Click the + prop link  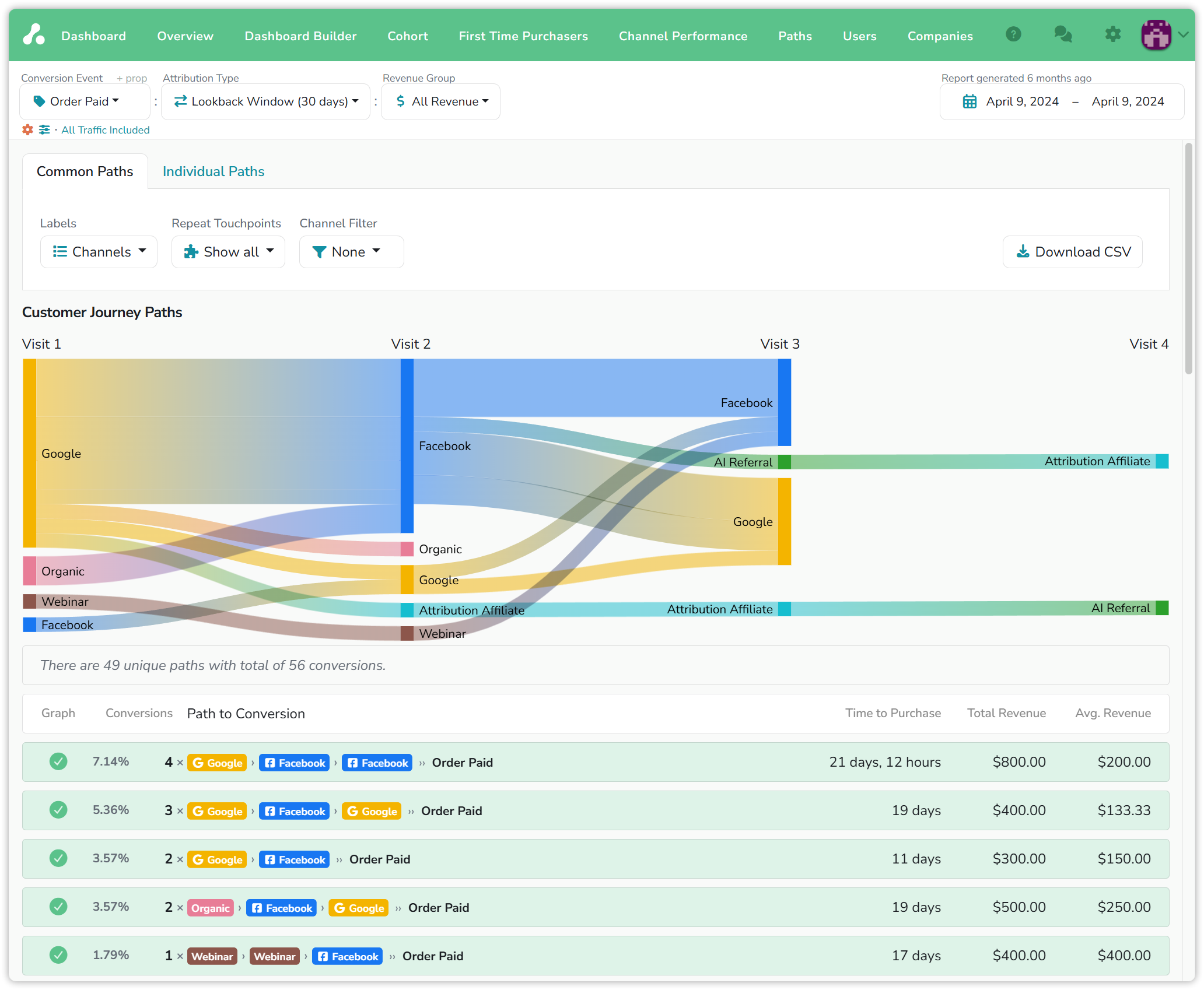coord(132,78)
